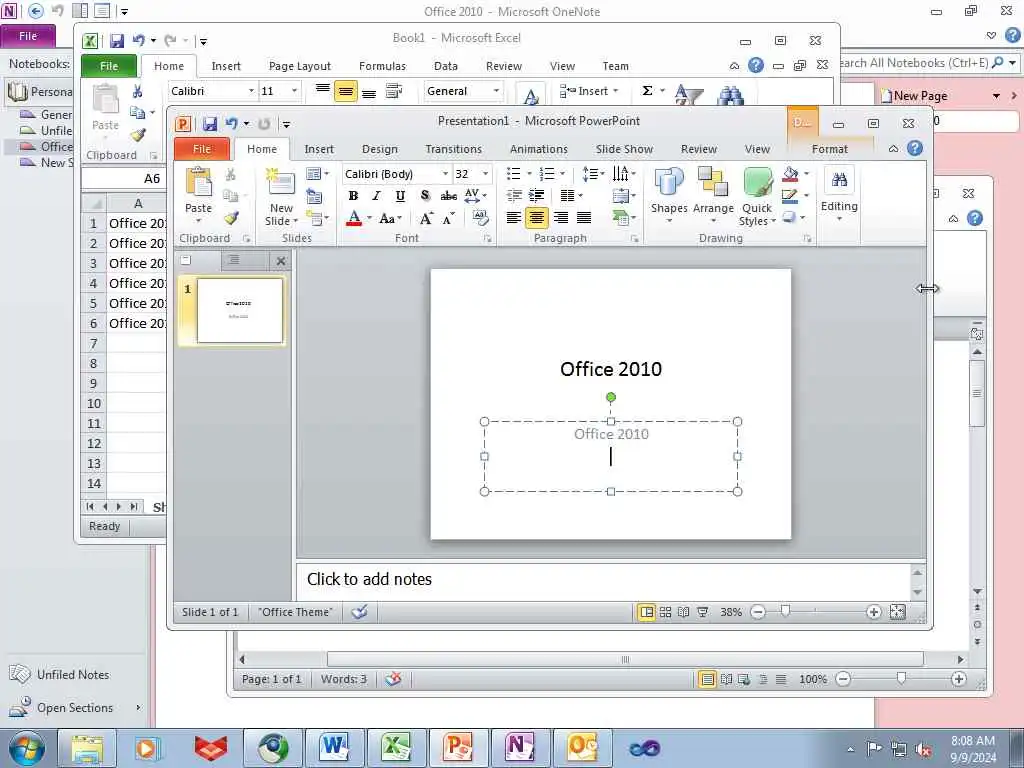Toggle text Shadow in PowerPoint
This screenshot has height=768, width=1024.
(424, 196)
